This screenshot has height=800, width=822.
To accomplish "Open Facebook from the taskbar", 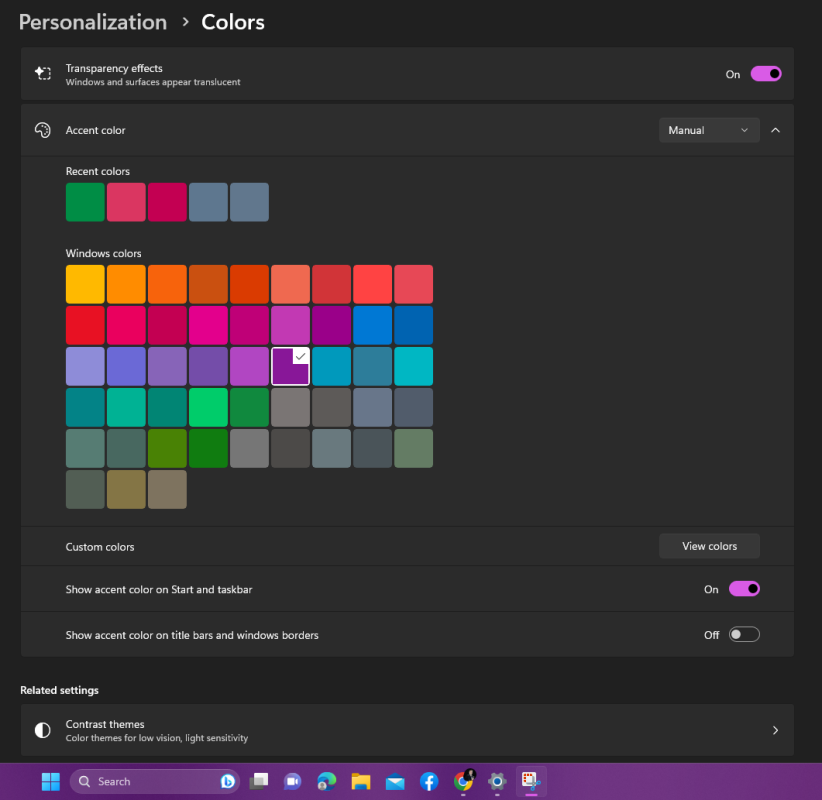I will pos(428,781).
